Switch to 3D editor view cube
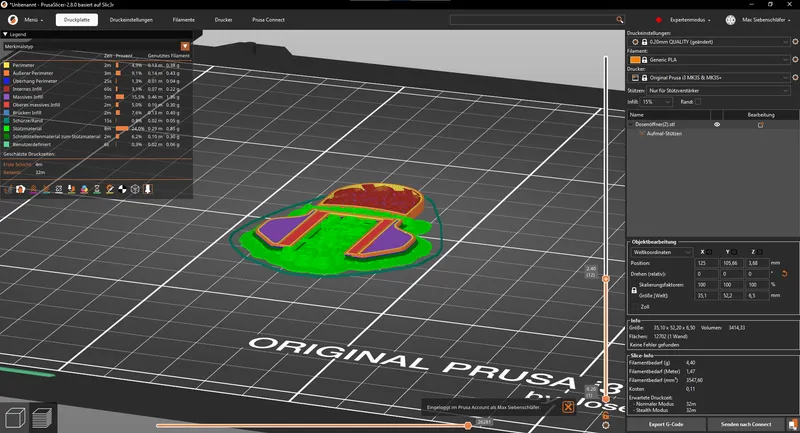Screen dimensions: 800x433 (x=16, y=417)
